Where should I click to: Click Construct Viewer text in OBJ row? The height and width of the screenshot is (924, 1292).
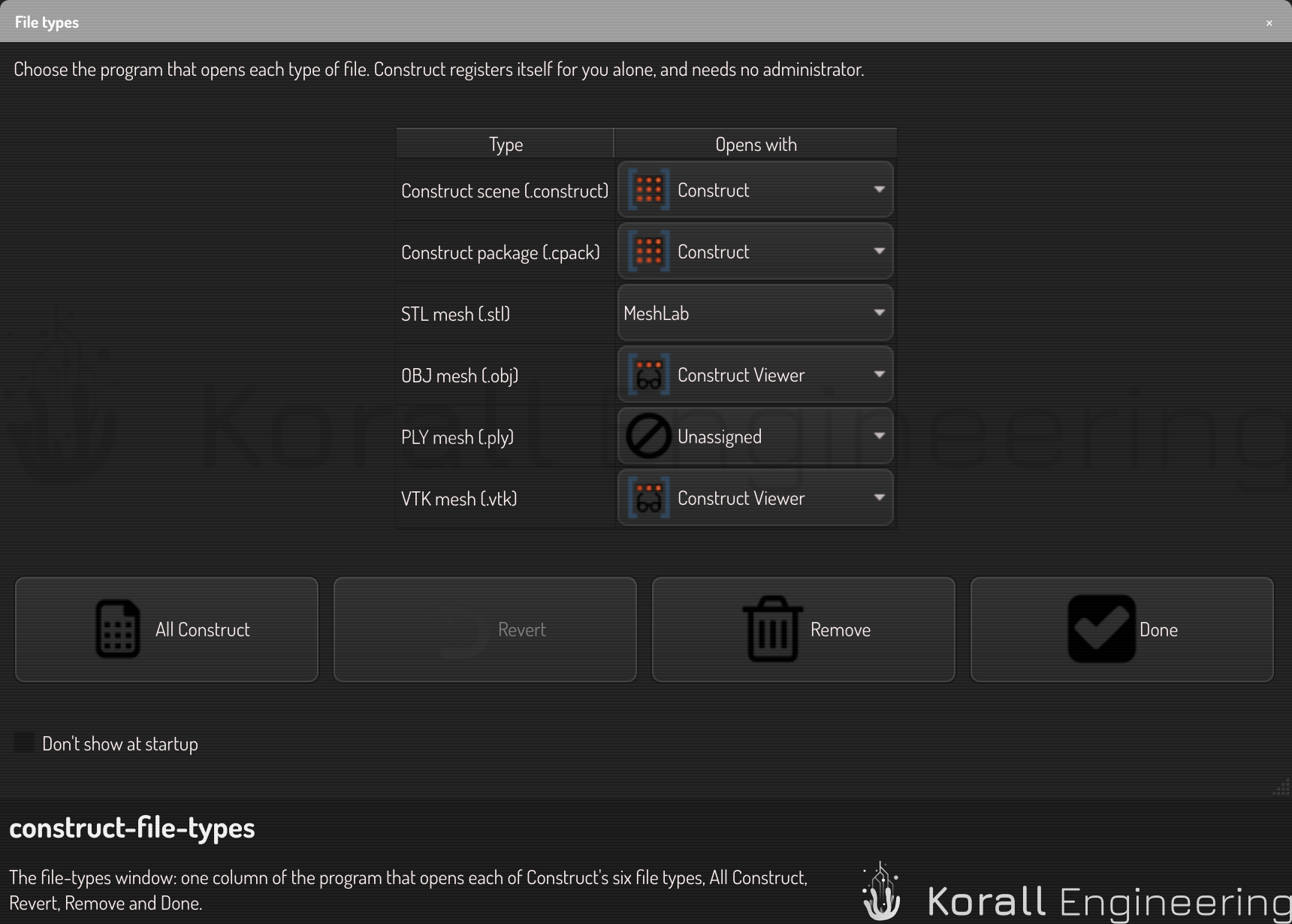[x=741, y=375]
